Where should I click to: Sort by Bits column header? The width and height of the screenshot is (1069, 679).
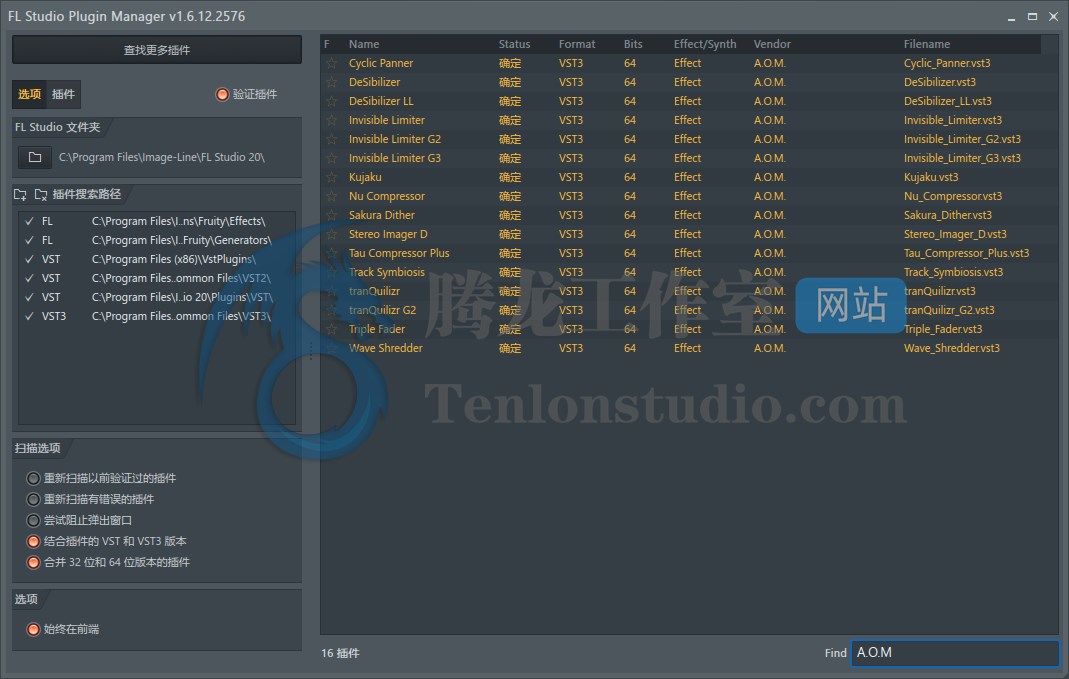(633, 44)
